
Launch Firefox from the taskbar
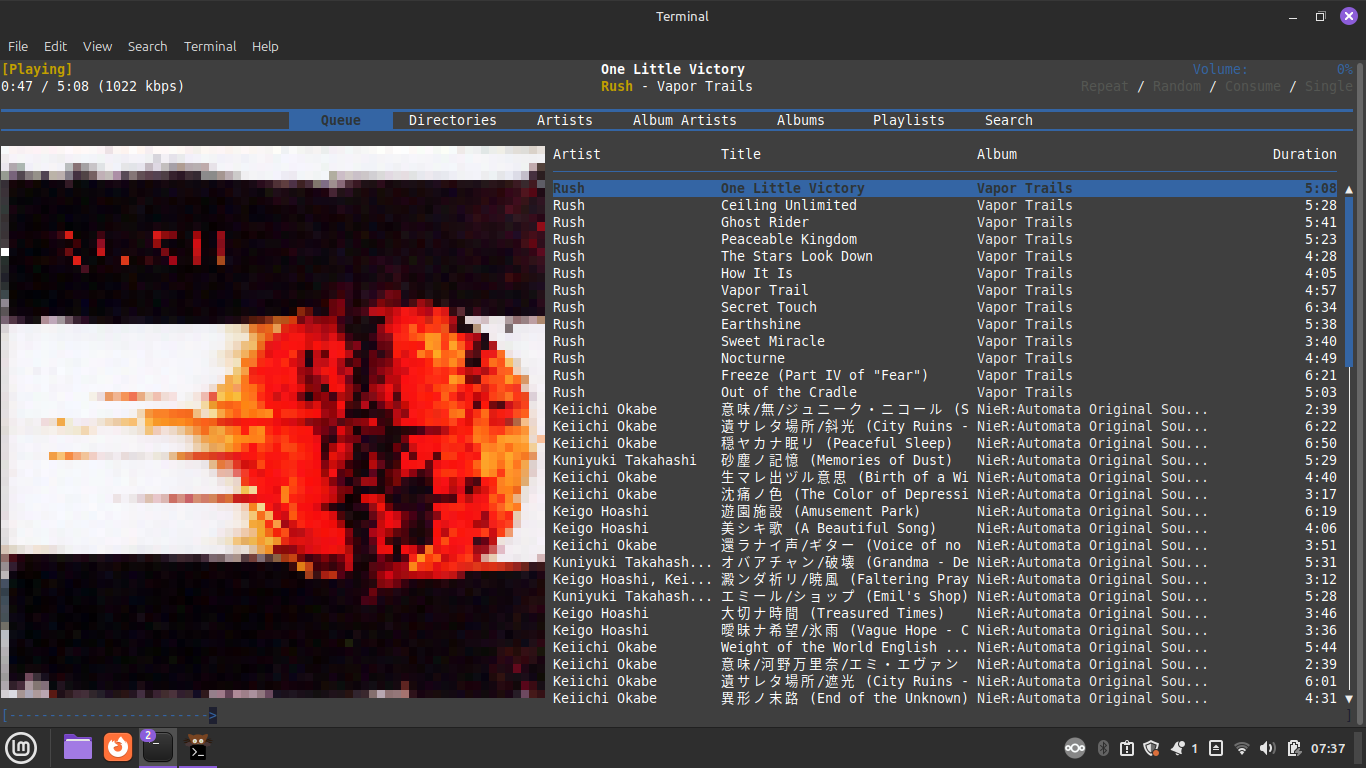pos(118,747)
